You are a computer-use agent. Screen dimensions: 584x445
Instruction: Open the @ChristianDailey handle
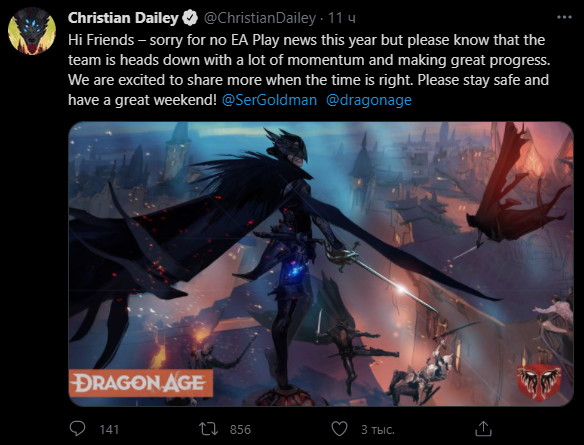pyautogui.click(x=260, y=18)
